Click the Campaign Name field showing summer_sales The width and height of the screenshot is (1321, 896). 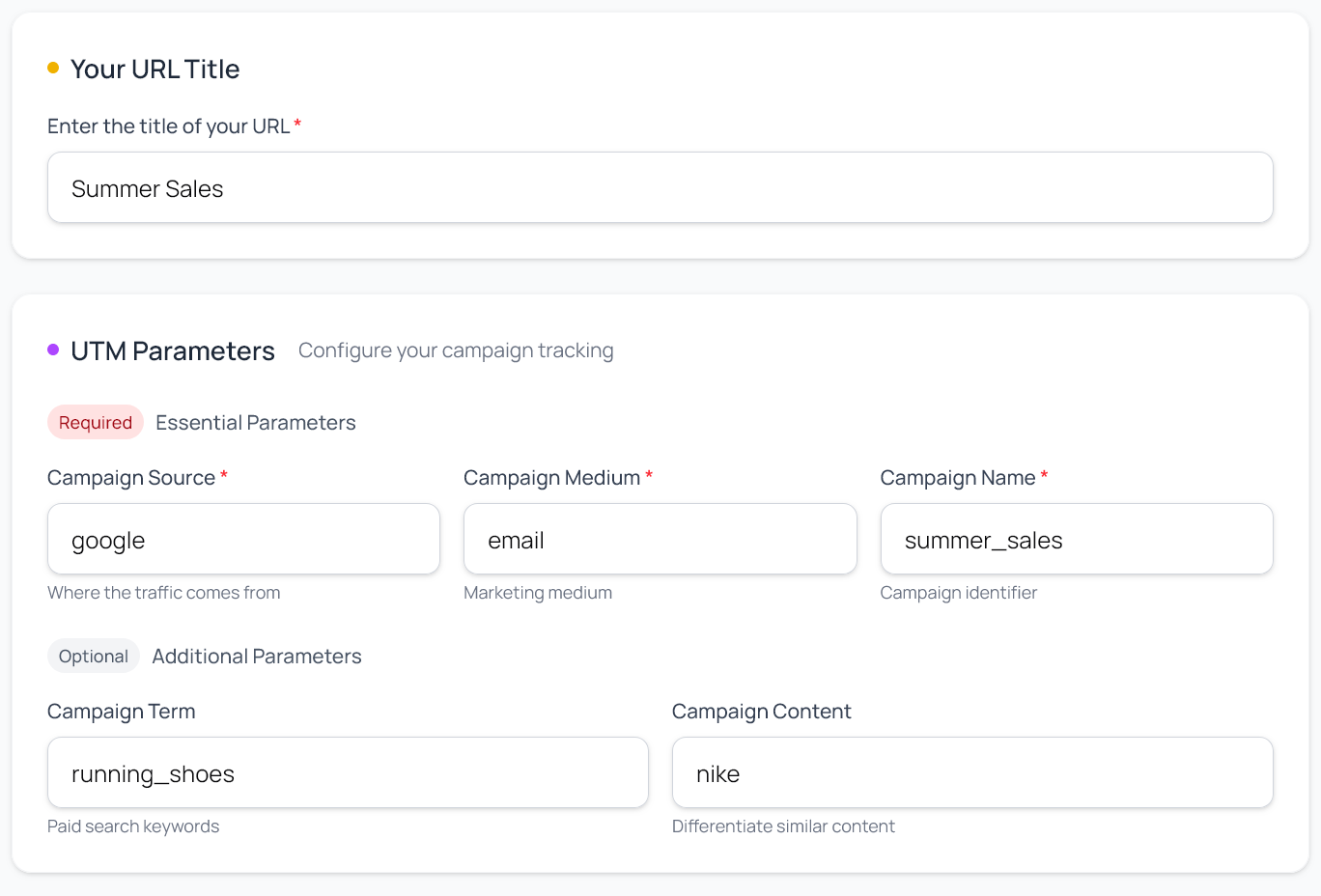[x=1076, y=539]
